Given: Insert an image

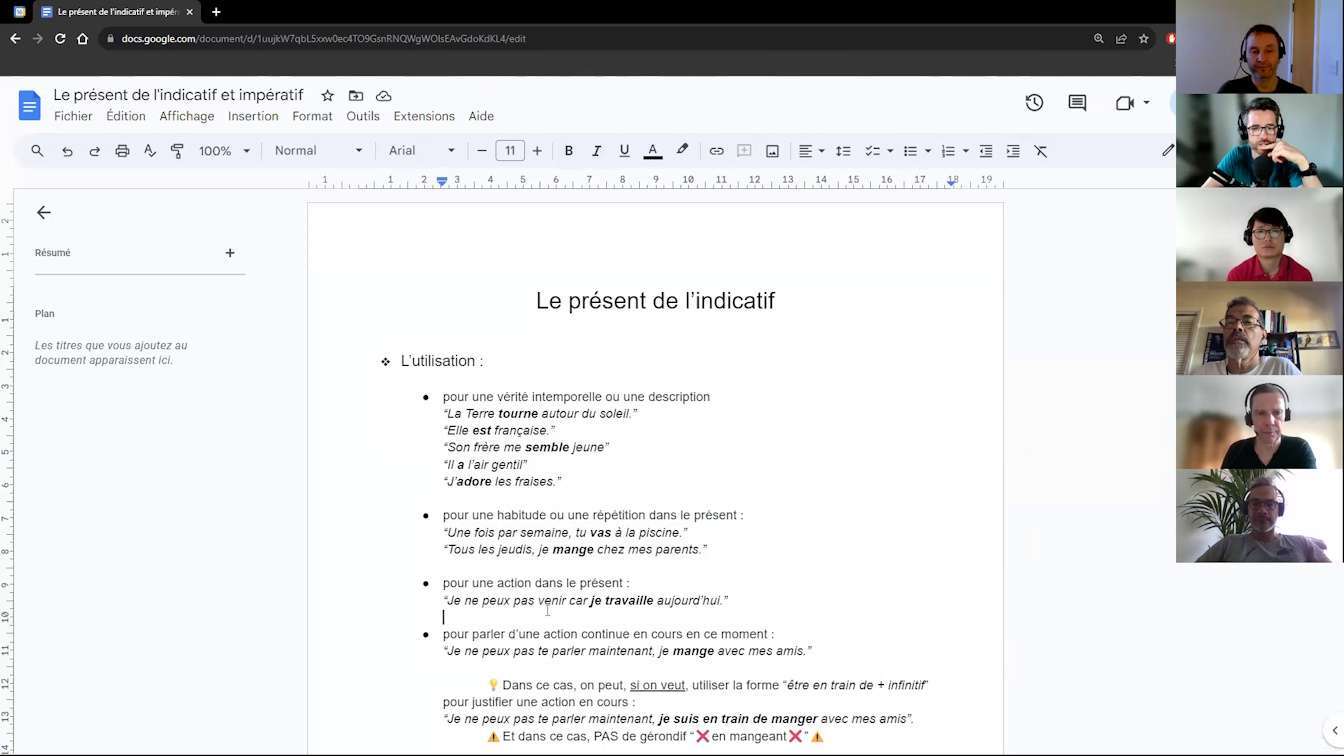Looking at the screenshot, I should 772,151.
